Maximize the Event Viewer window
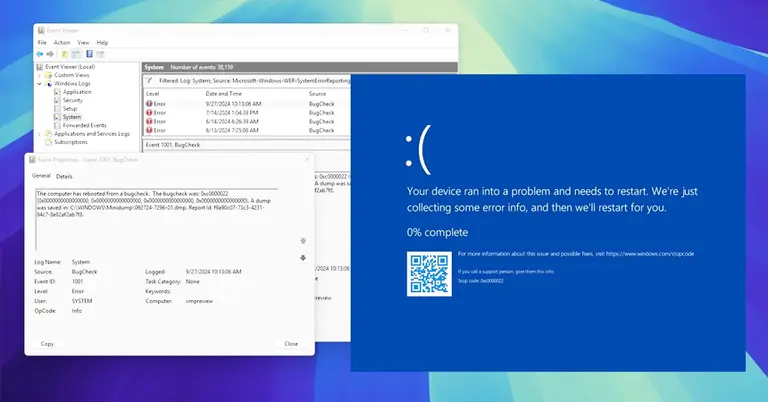 [426, 30]
